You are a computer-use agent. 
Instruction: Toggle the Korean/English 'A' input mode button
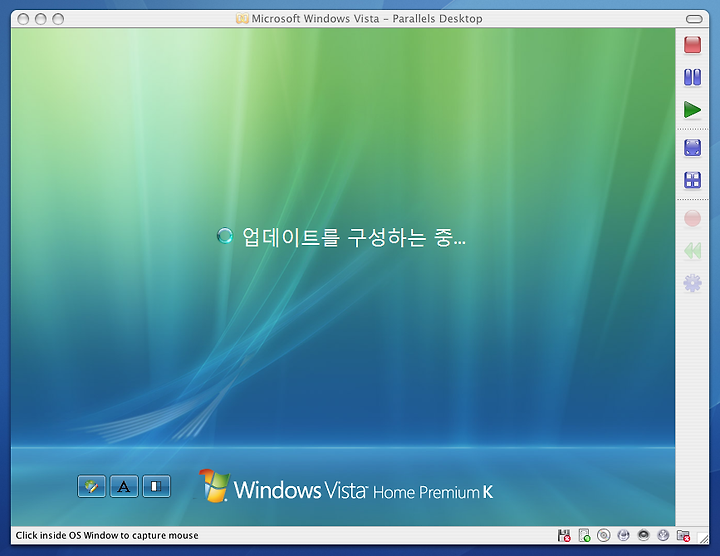pyautogui.click(x=124, y=486)
